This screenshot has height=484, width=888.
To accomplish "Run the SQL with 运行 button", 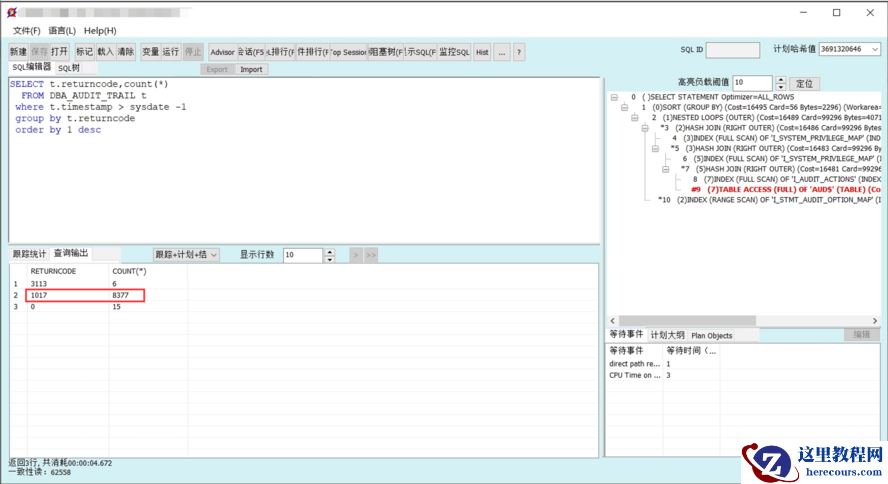I will [170, 52].
